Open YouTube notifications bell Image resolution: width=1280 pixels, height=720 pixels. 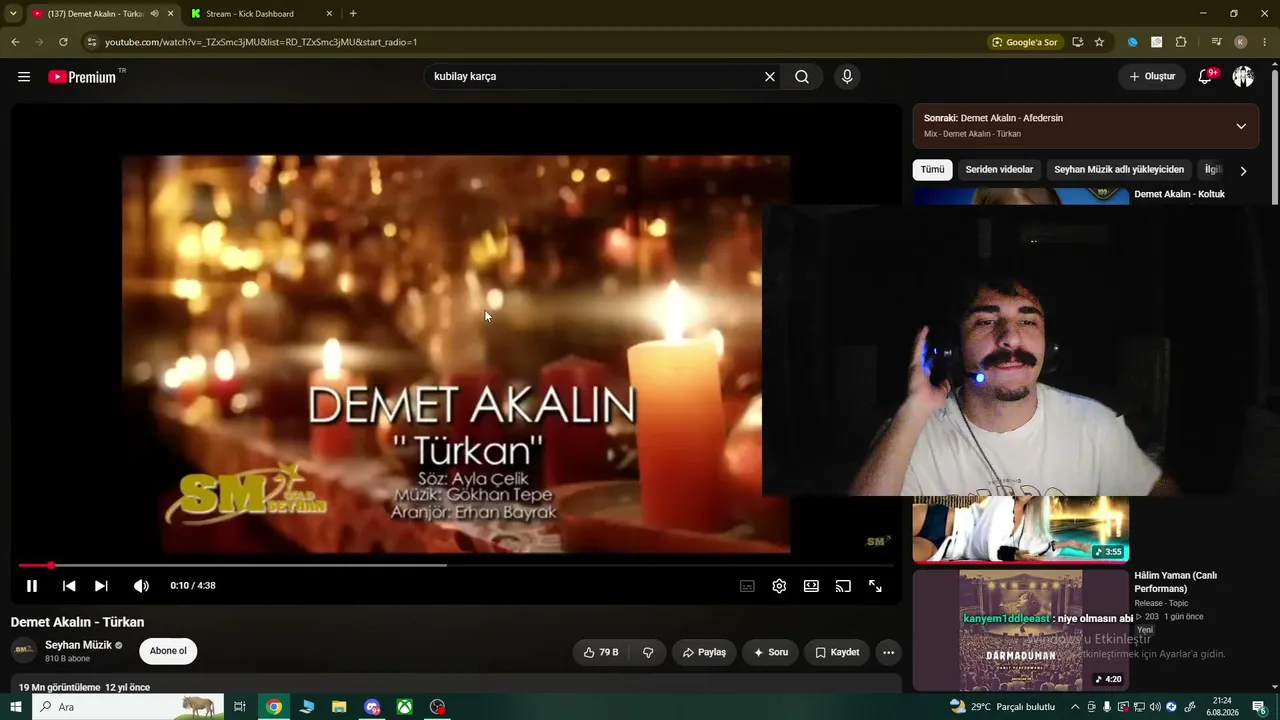tap(1206, 77)
